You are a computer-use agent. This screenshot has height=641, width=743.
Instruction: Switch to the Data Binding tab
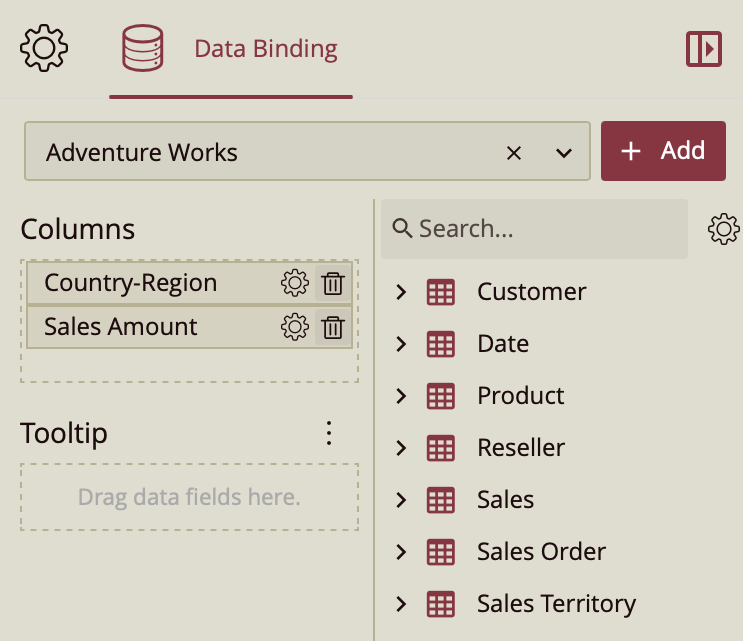click(x=231, y=49)
